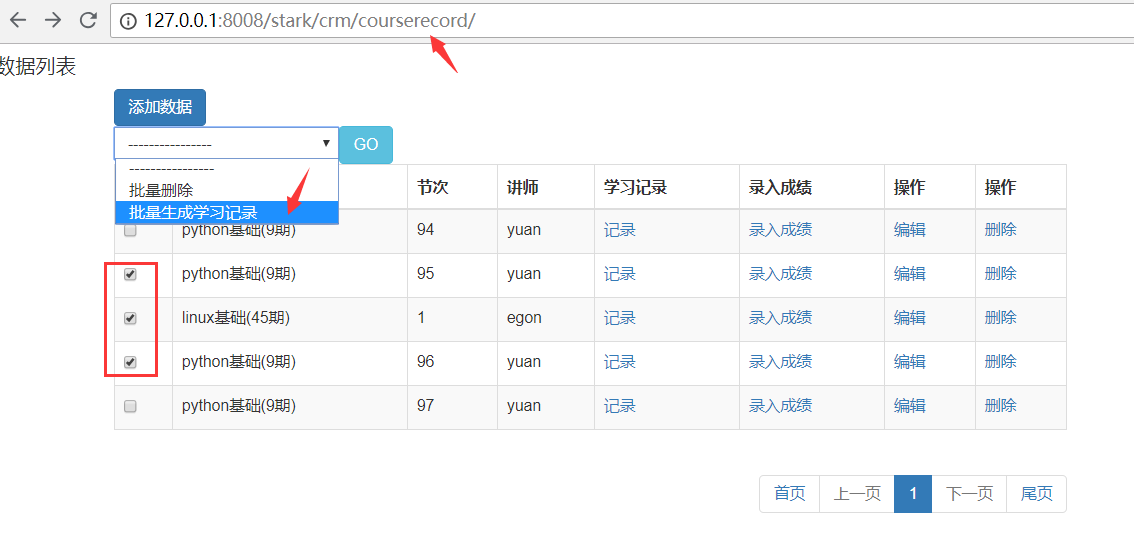Edit the lesson 95 row via 编辑
1134x541 pixels.
pos(910,273)
